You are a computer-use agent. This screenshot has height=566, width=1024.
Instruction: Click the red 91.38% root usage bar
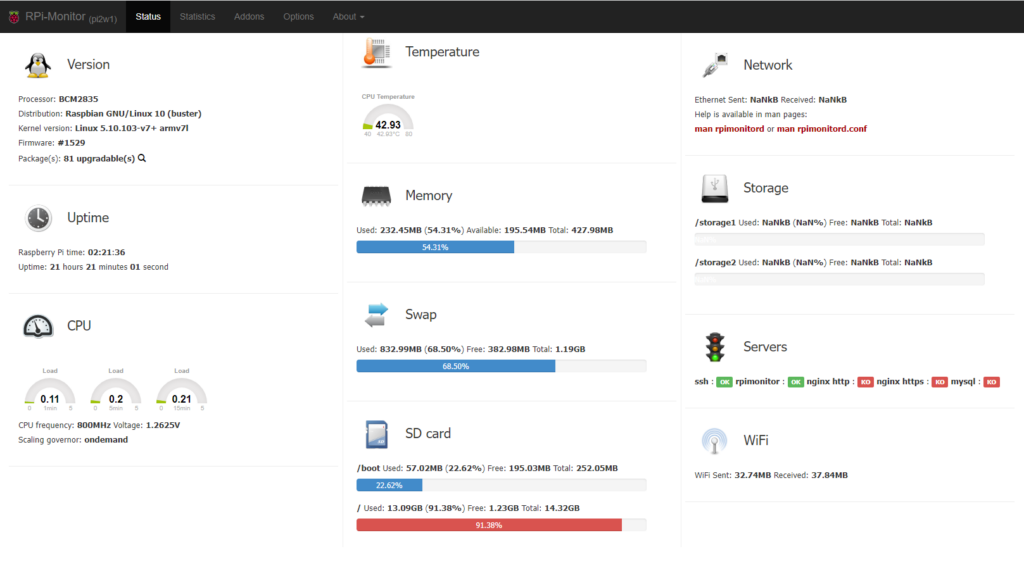click(489, 525)
